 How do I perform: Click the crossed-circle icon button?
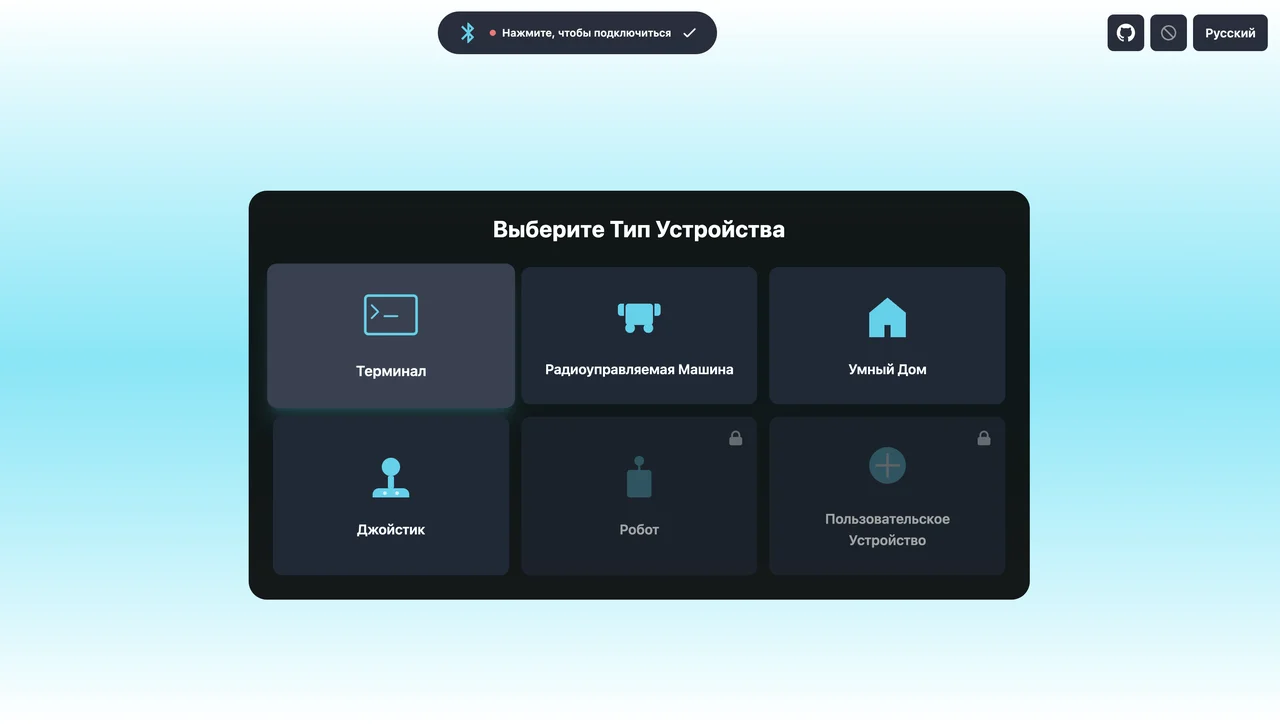coord(1168,33)
